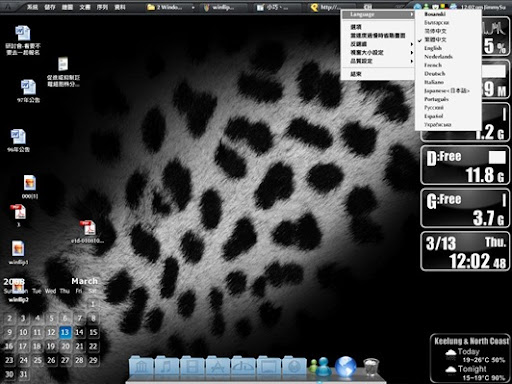Click the G:Free drive gadget

click(465, 208)
